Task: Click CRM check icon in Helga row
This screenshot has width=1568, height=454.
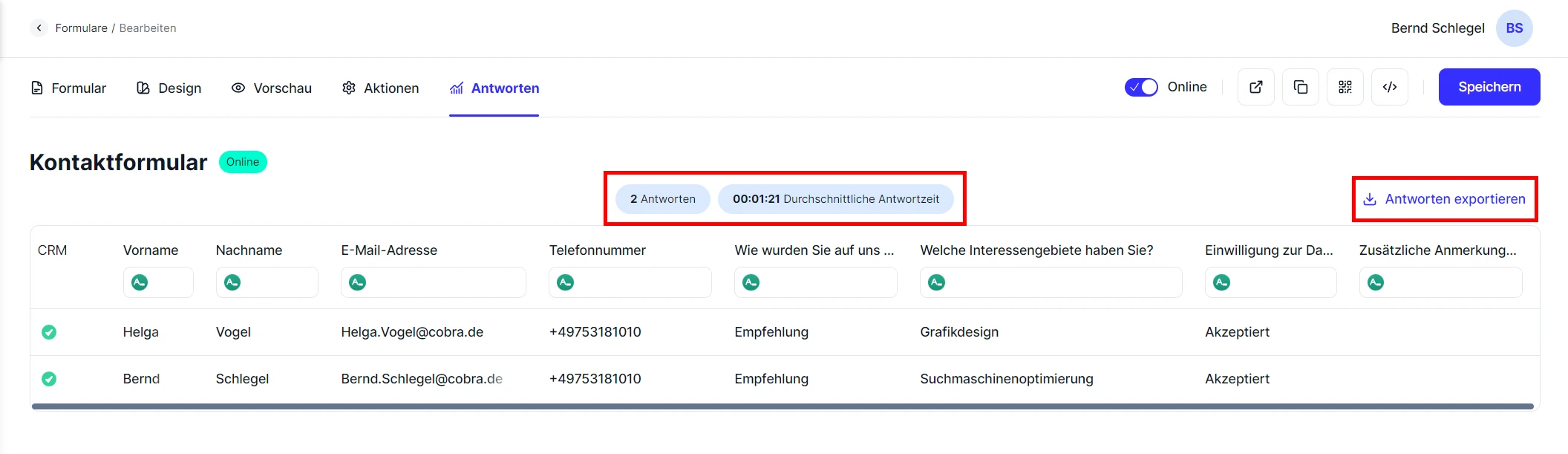Action: tap(49, 332)
